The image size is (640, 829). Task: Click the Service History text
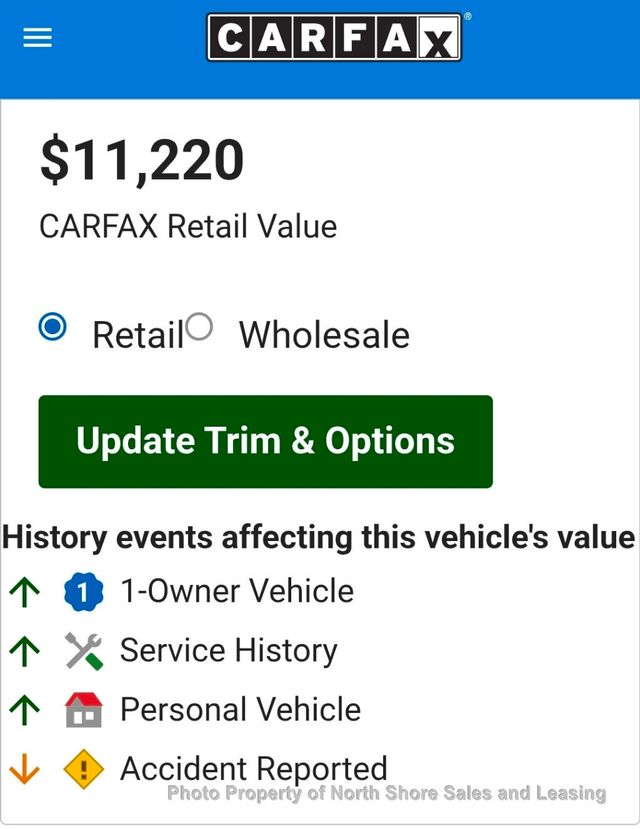[229, 651]
